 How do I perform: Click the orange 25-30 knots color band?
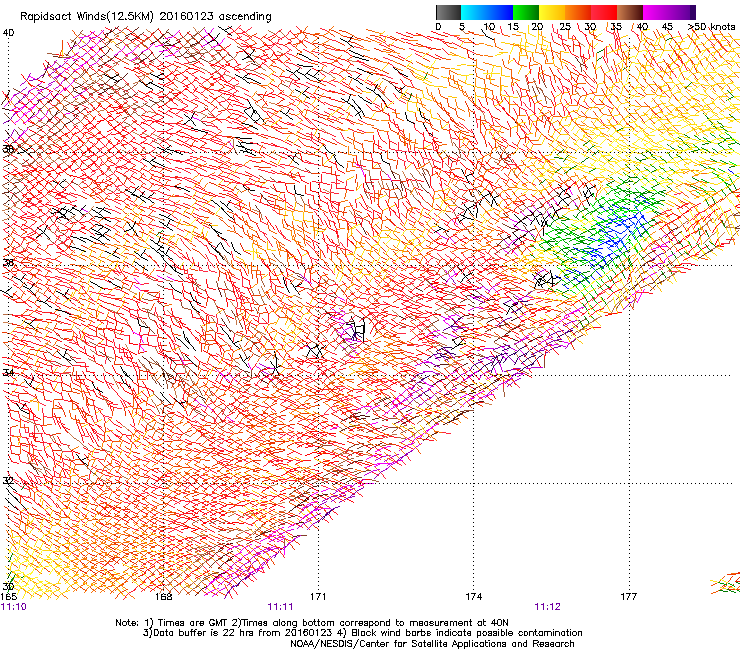click(578, 12)
